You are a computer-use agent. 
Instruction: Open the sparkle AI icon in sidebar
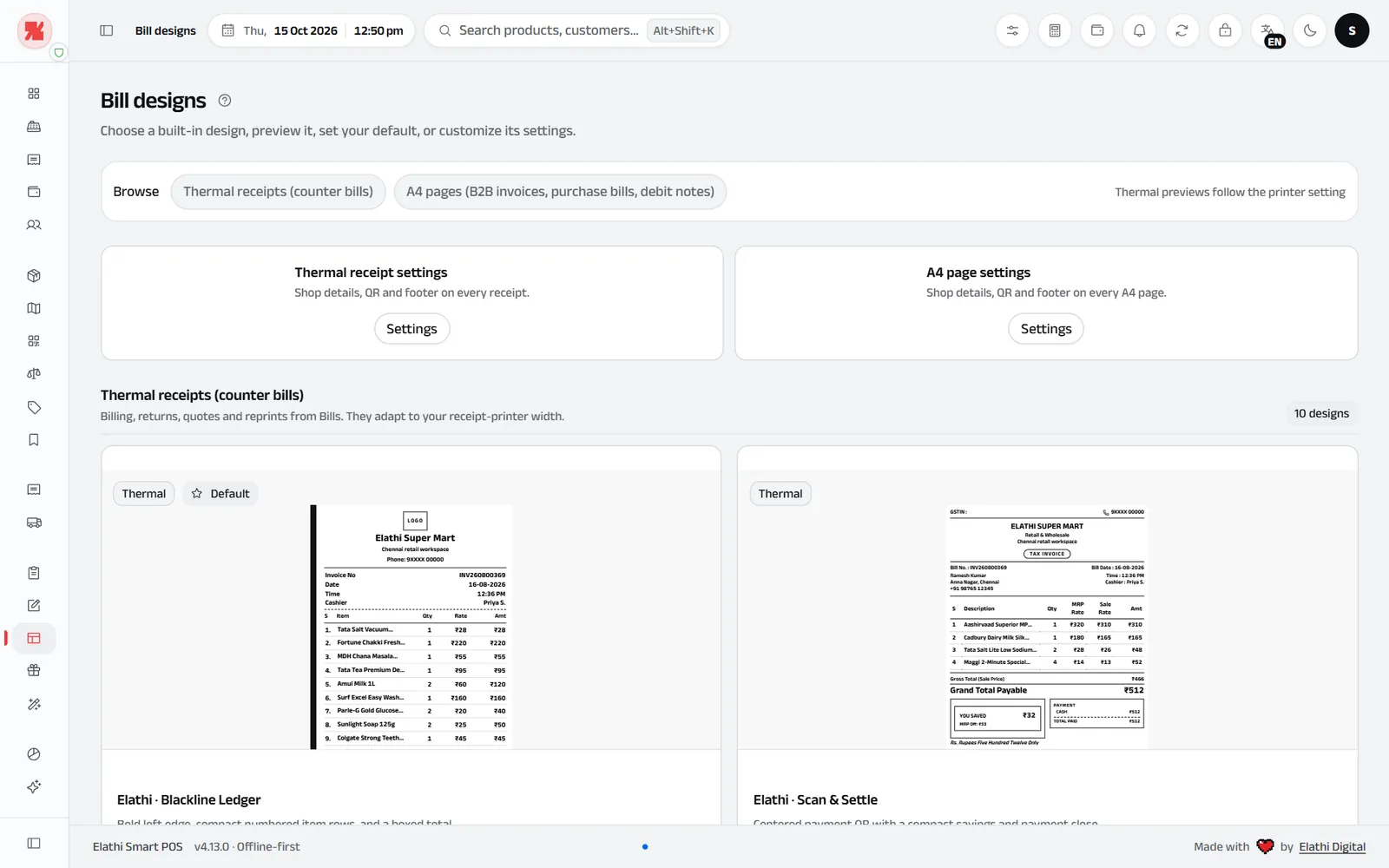34,787
